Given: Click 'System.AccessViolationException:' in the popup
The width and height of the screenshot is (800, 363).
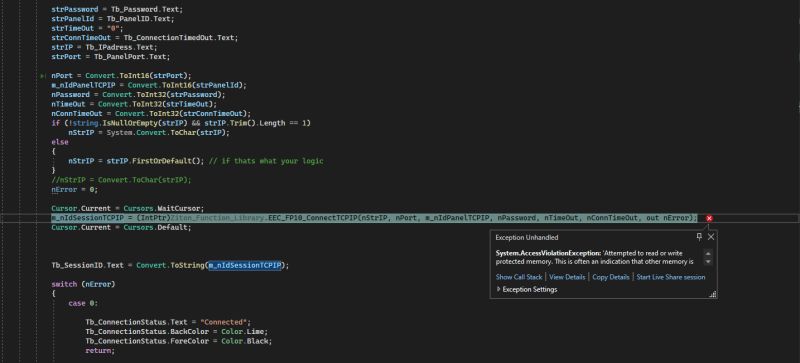Looking at the screenshot, I should pos(548,253).
